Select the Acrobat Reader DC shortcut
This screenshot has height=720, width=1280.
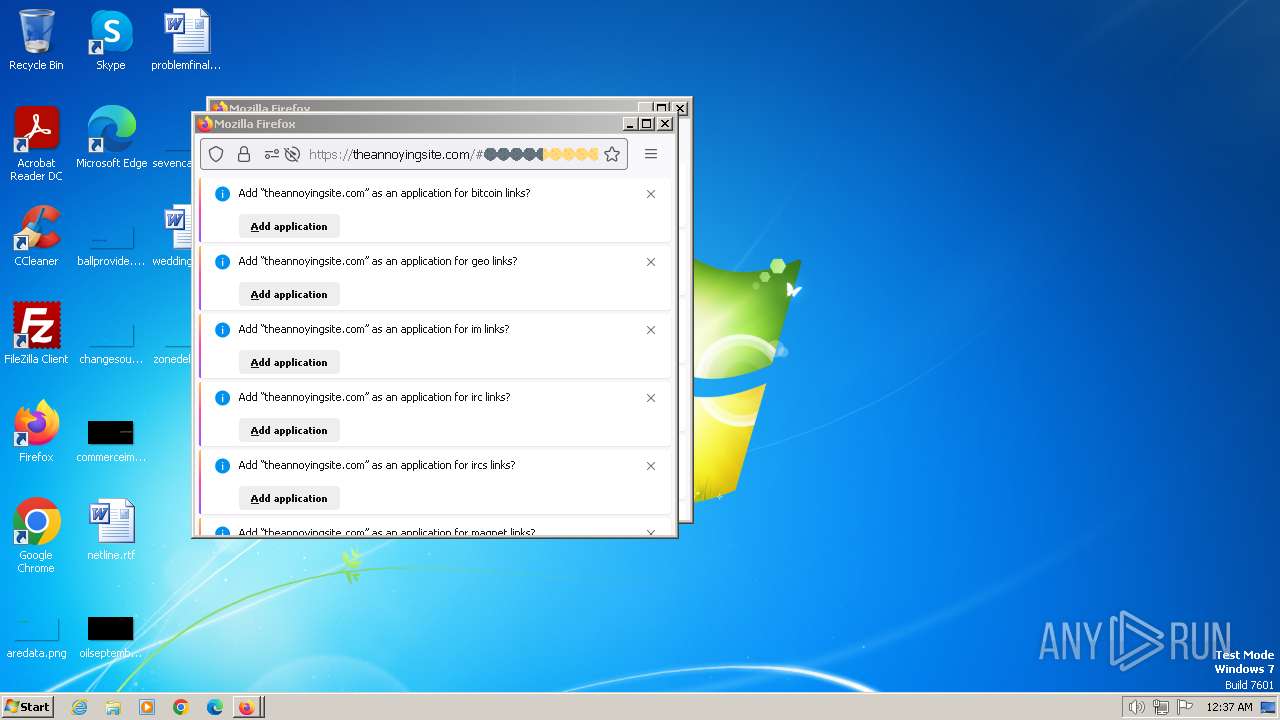click(36, 144)
